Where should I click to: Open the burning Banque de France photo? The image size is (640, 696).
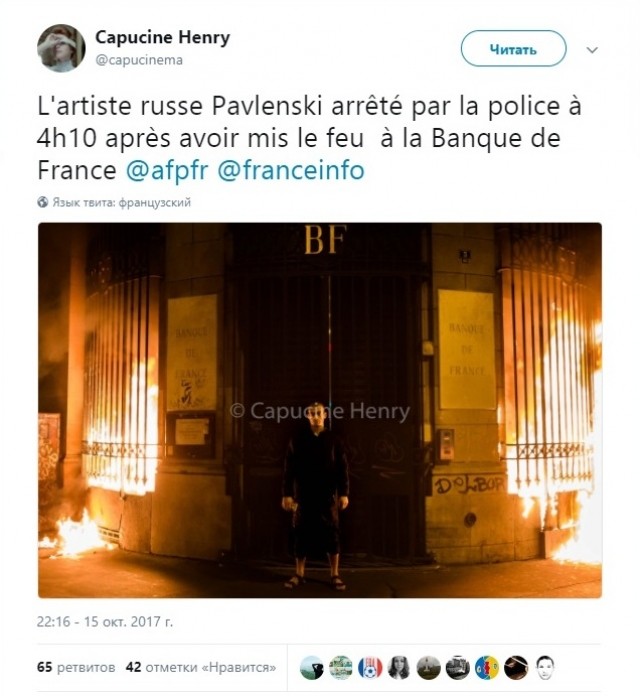tap(320, 410)
